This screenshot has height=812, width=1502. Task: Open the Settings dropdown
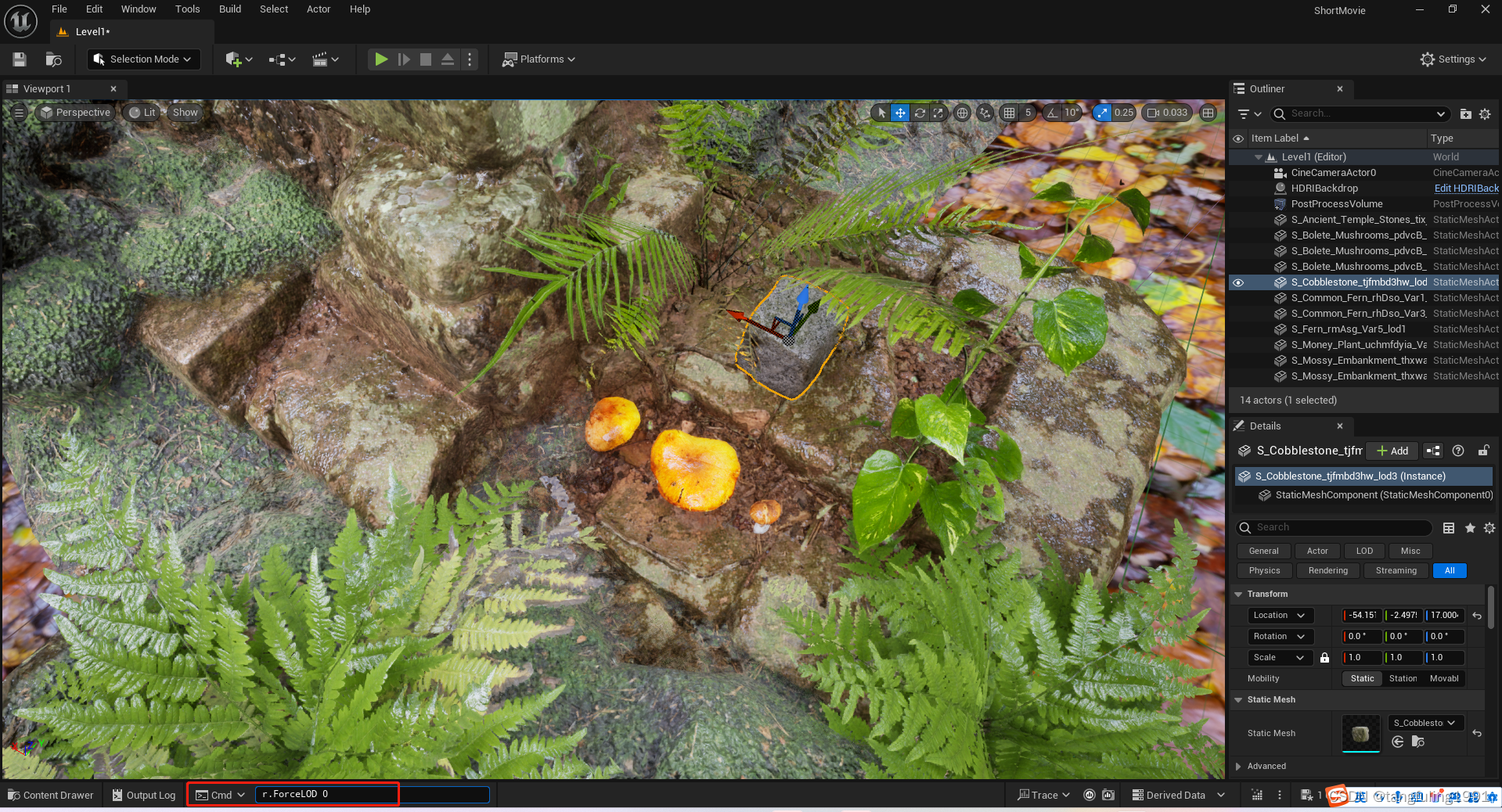pos(1453,59)
